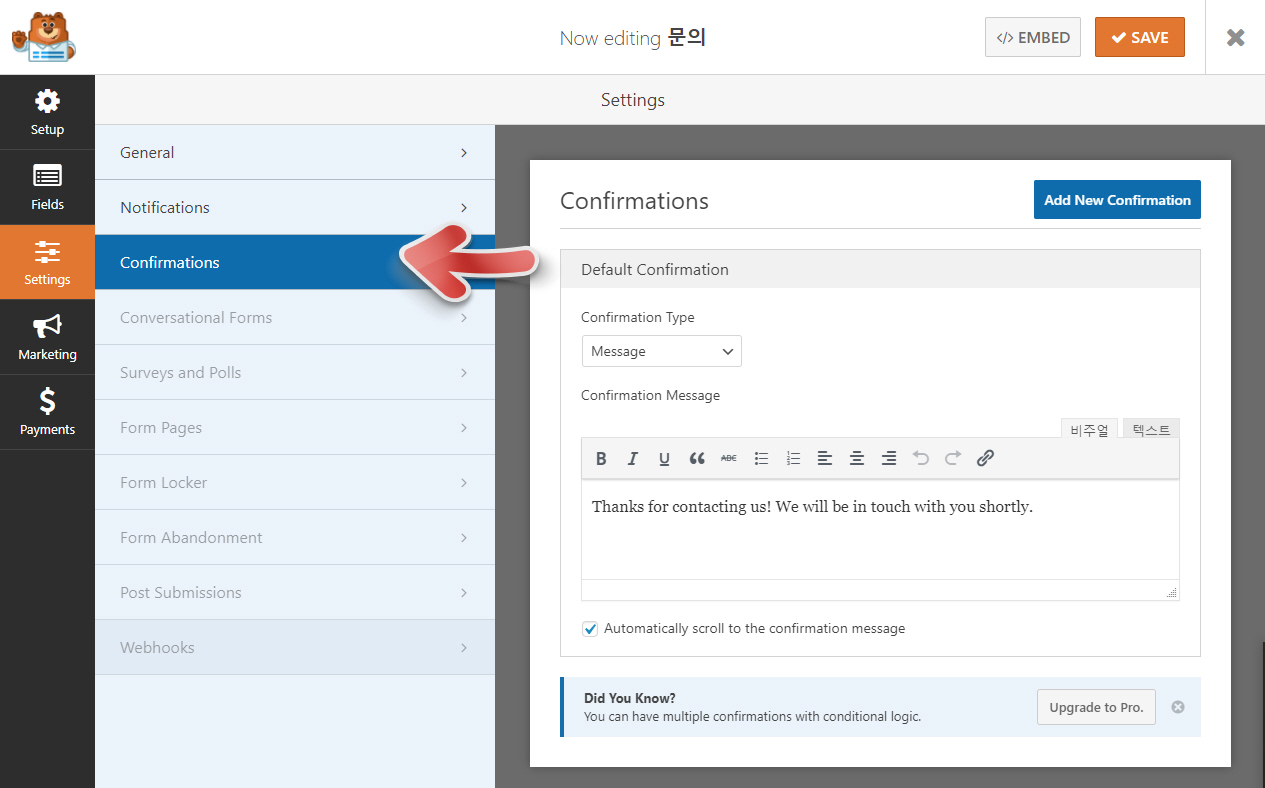Insert a blockquote
The height and width of the screenshot is (788, 1265).
pyautogui.click(x=697, y=458)
